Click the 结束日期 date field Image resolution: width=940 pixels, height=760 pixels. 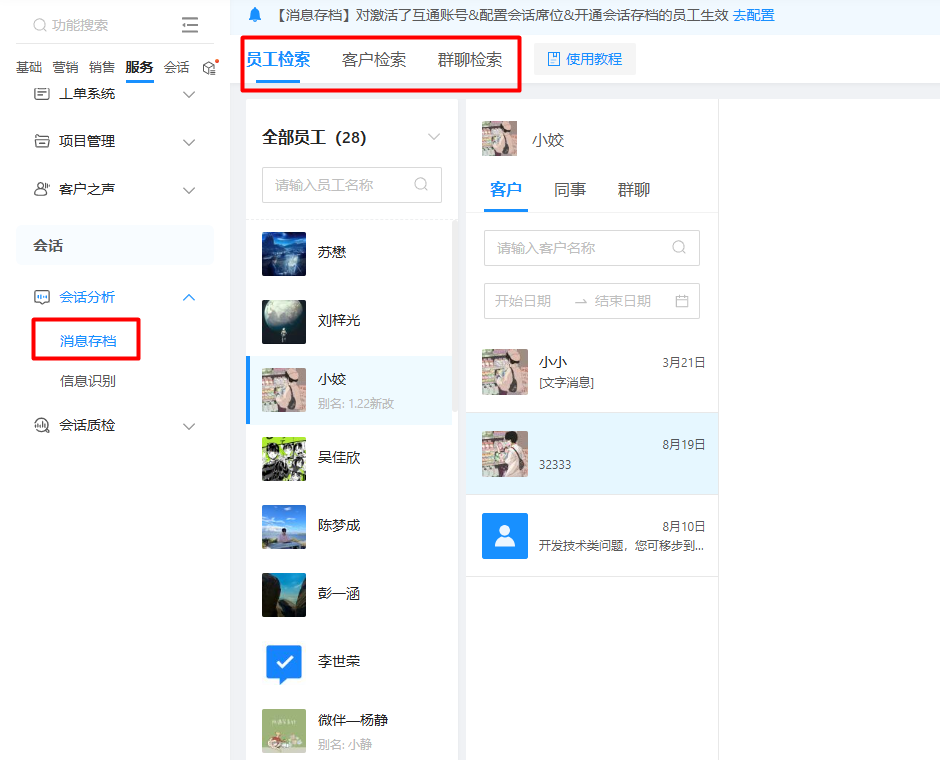pyautogui.click(x=623, y=301)
